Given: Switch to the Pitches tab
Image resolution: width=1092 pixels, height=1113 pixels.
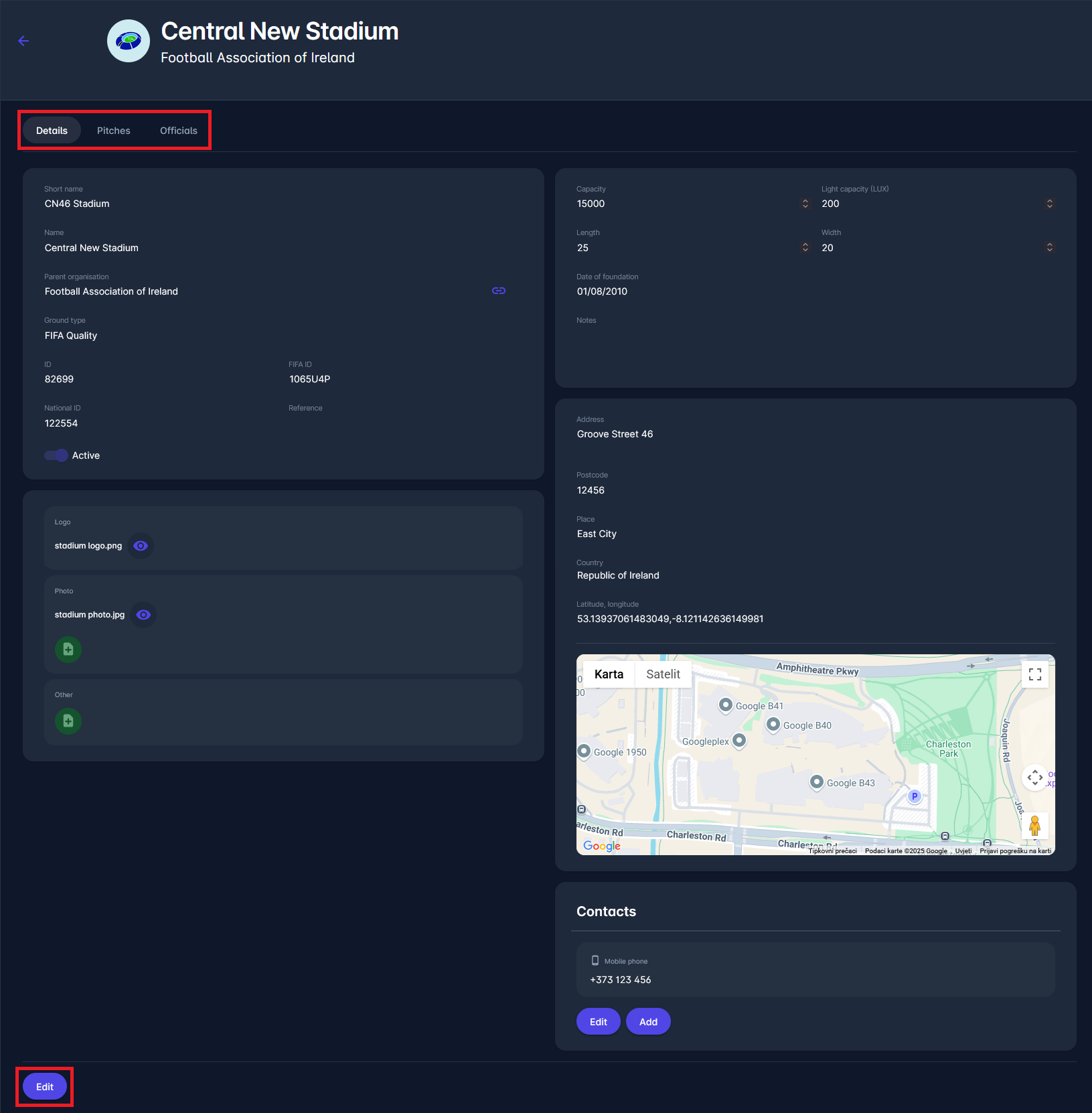Looking at the screenshot, I should tap(114, 131).
